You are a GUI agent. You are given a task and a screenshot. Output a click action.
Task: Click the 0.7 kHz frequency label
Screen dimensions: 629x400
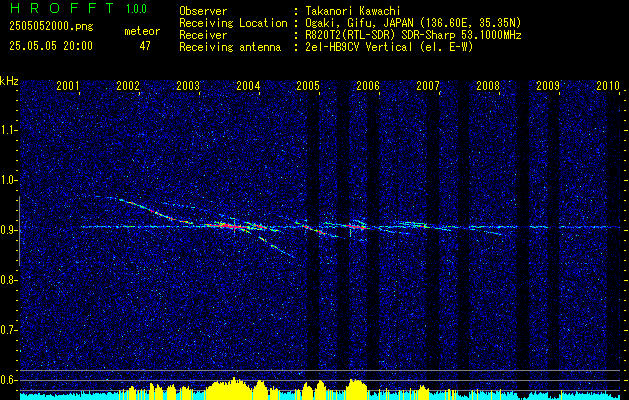click(x=8, y=330)
